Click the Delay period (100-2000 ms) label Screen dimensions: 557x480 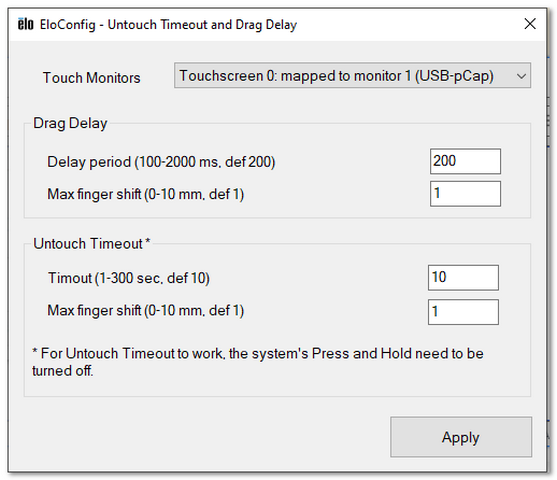161,162
